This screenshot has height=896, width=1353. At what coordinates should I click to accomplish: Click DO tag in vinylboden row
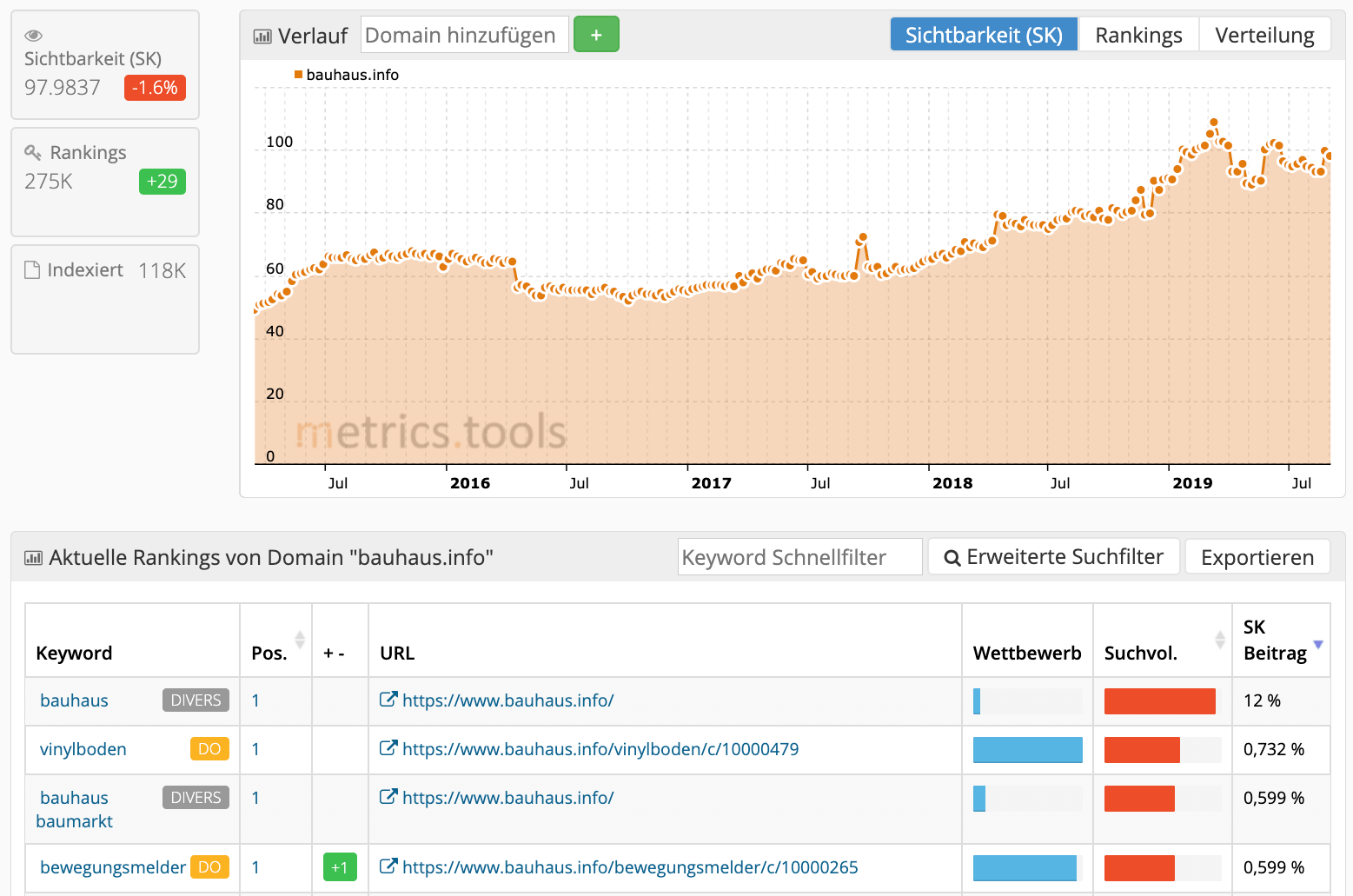[x=209, y=749]
